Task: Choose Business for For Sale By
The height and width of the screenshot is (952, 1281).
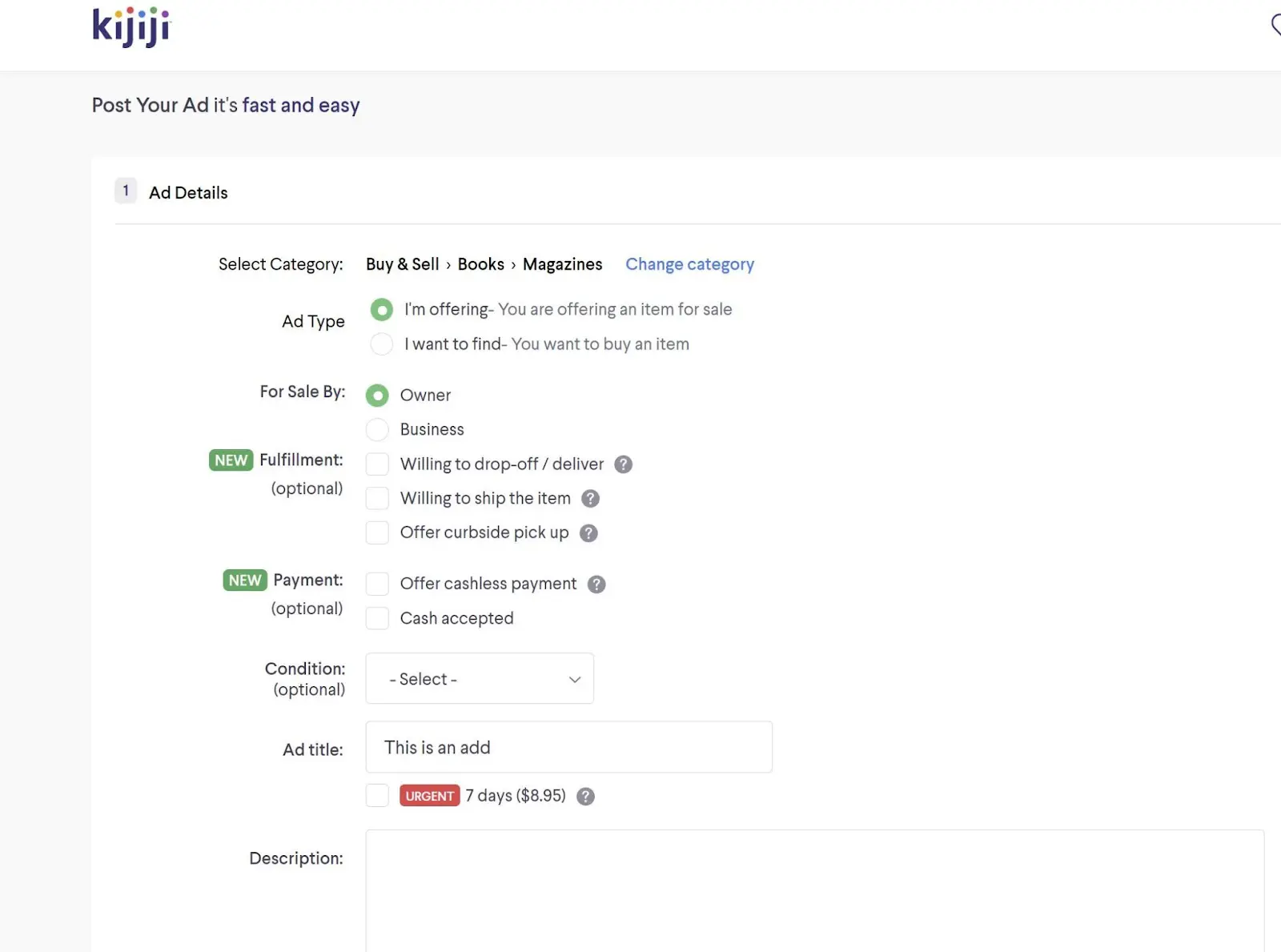Action: coord(377,430)
